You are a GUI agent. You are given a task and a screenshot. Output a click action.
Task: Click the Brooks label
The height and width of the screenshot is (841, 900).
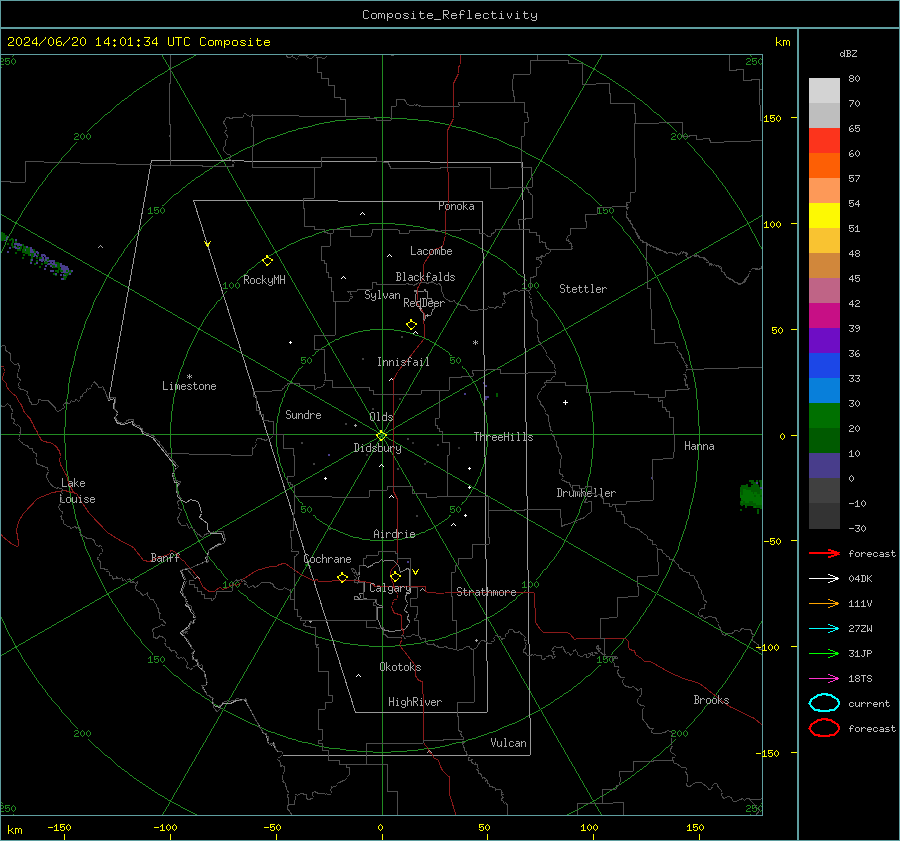click(711, 700)
